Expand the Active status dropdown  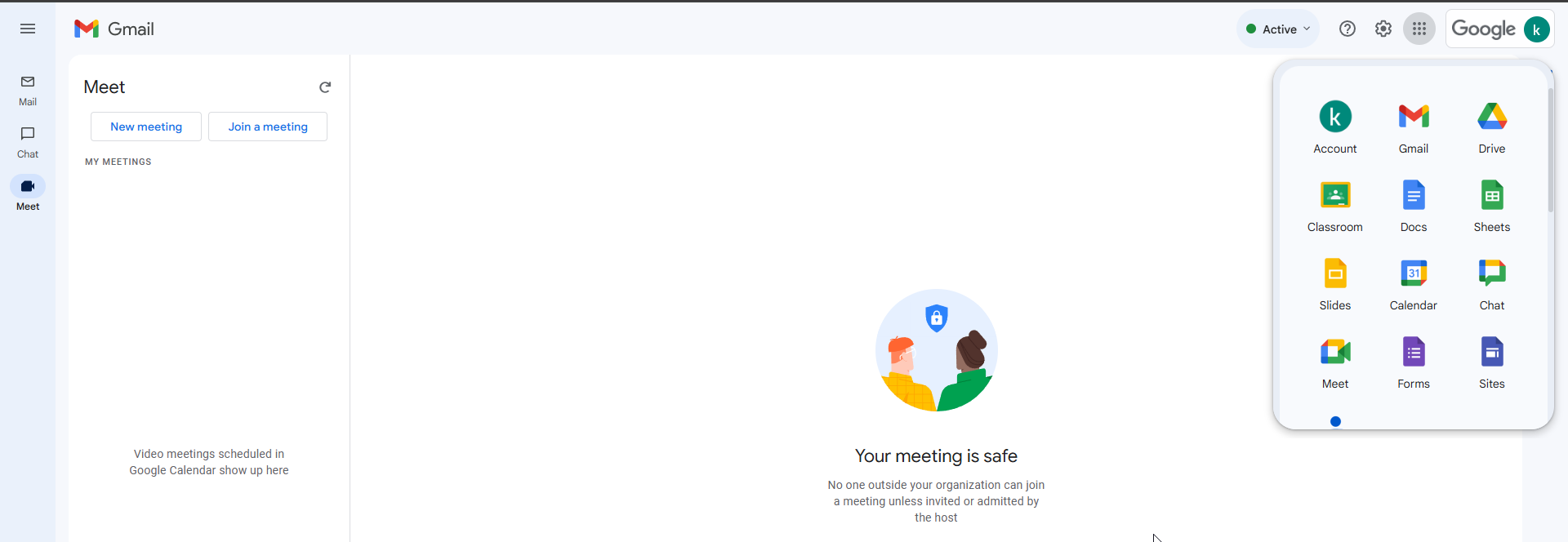pyautogui.click(x=1278, y=29)
